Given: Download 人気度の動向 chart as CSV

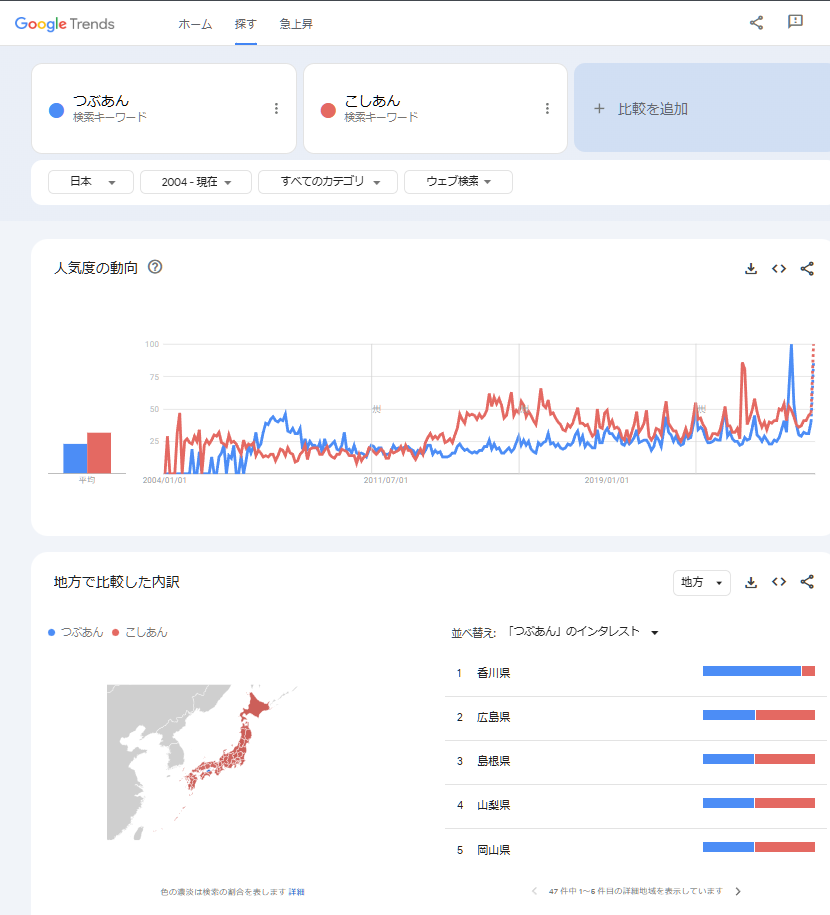Looking at the screenshot, I should tap(751, 268).
